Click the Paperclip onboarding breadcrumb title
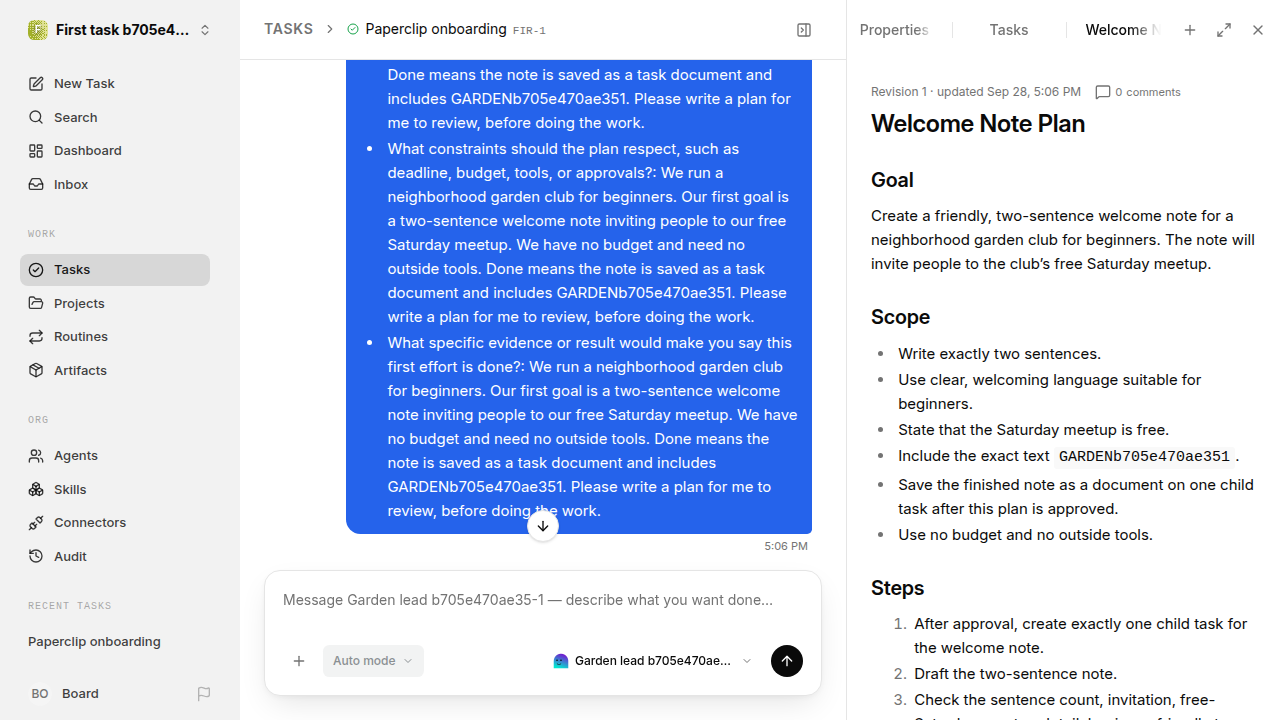The height and width of the screenshot is (720, 1280). coord(436,29)
